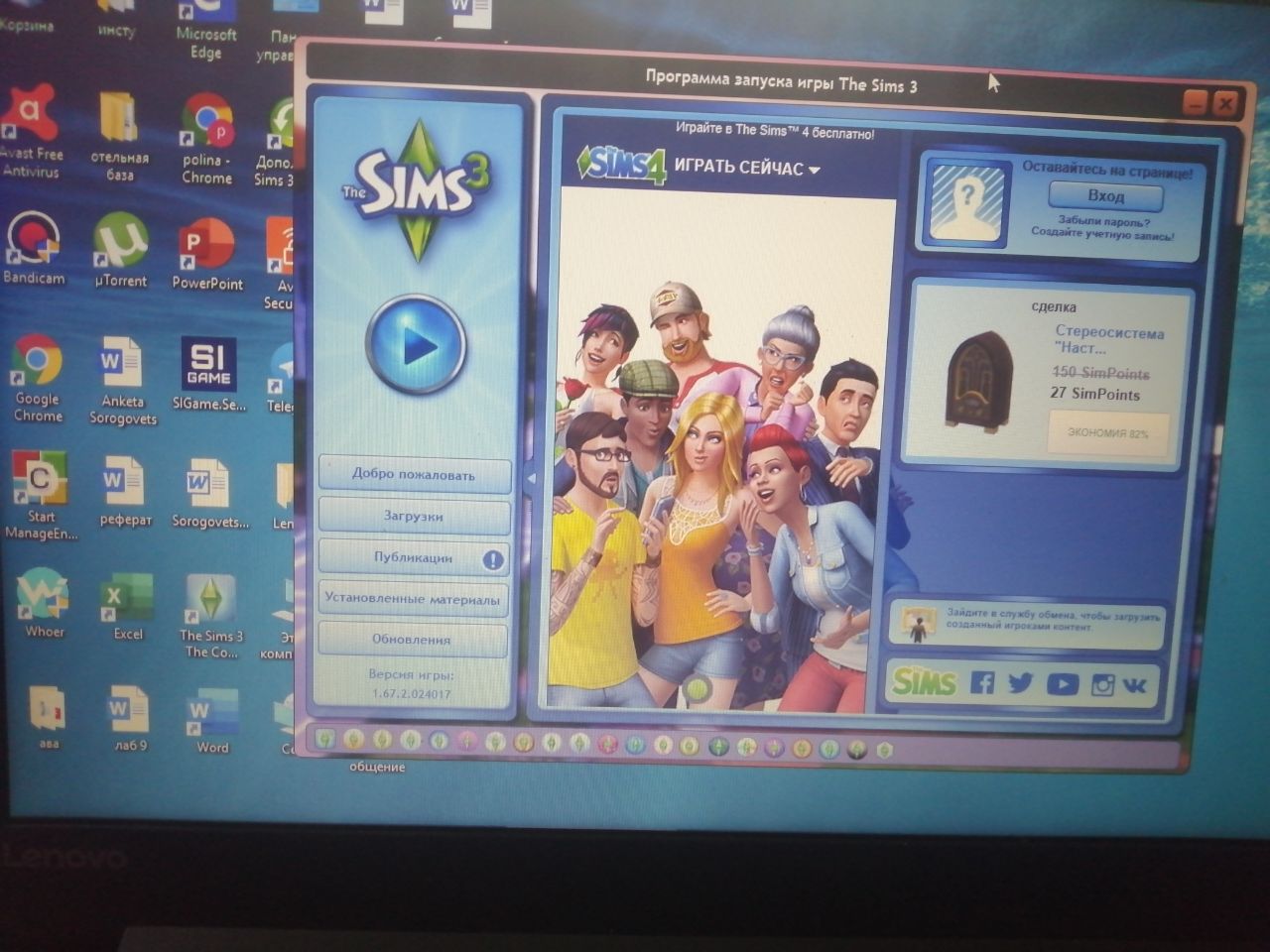Go to the Обновления tab
This screenshot has height=952, width=1270.
click(x=412, y=640)
